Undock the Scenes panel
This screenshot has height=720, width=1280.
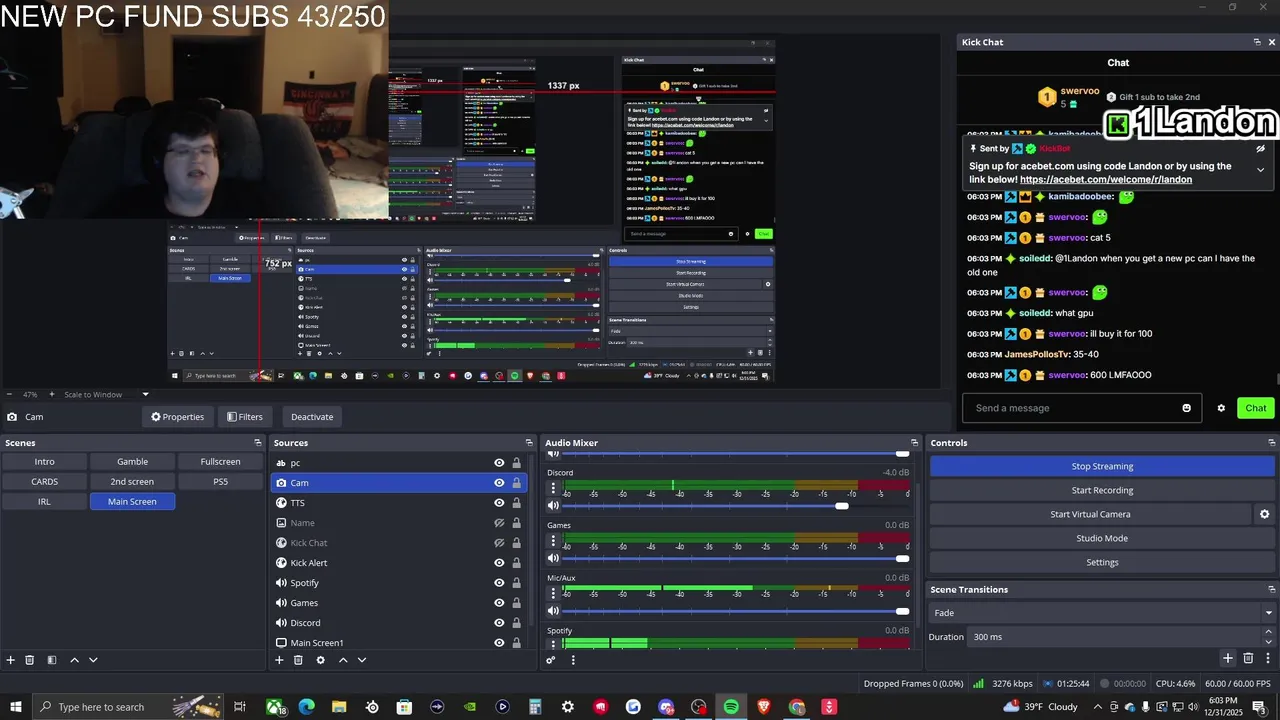tap(258, 443)
